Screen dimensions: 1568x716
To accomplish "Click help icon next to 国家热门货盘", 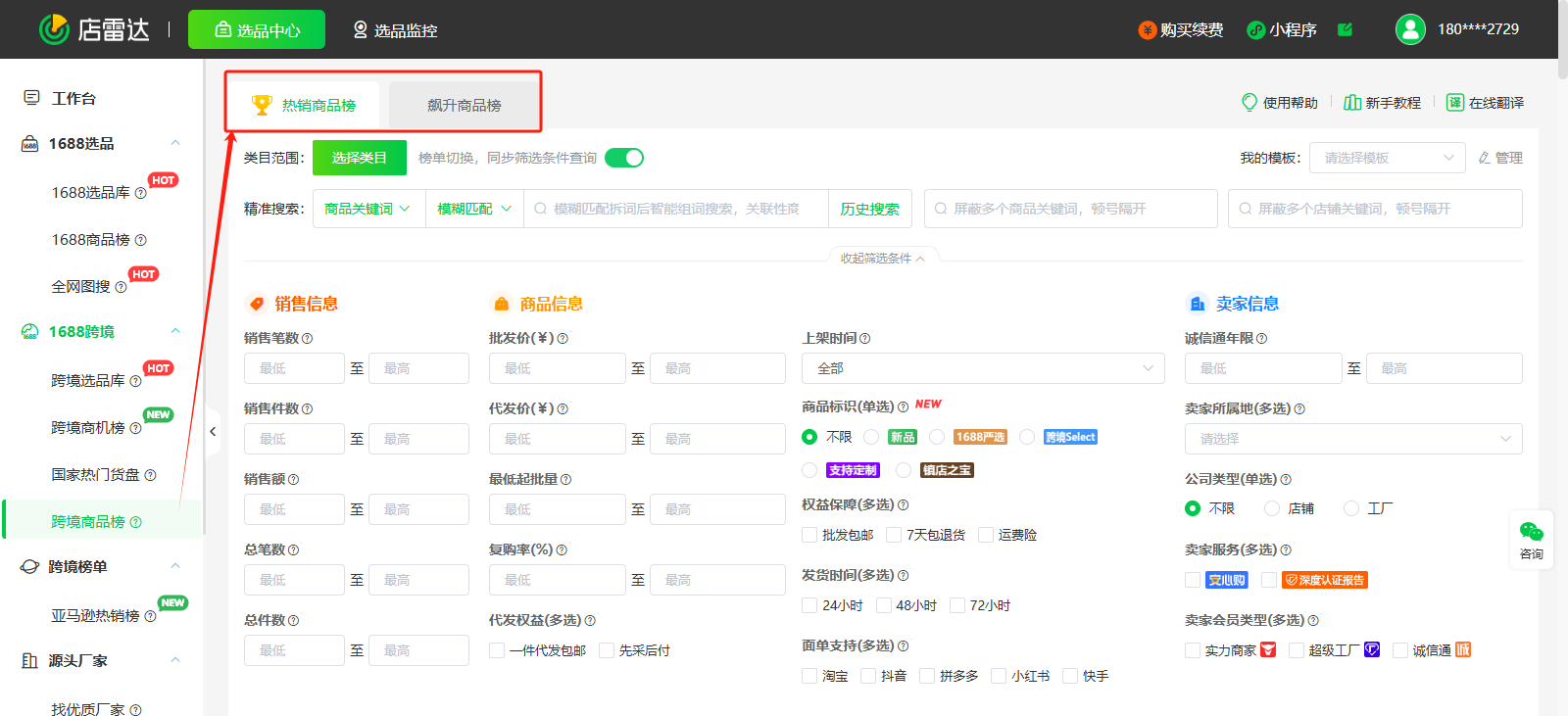I will [x=150, y=475].
